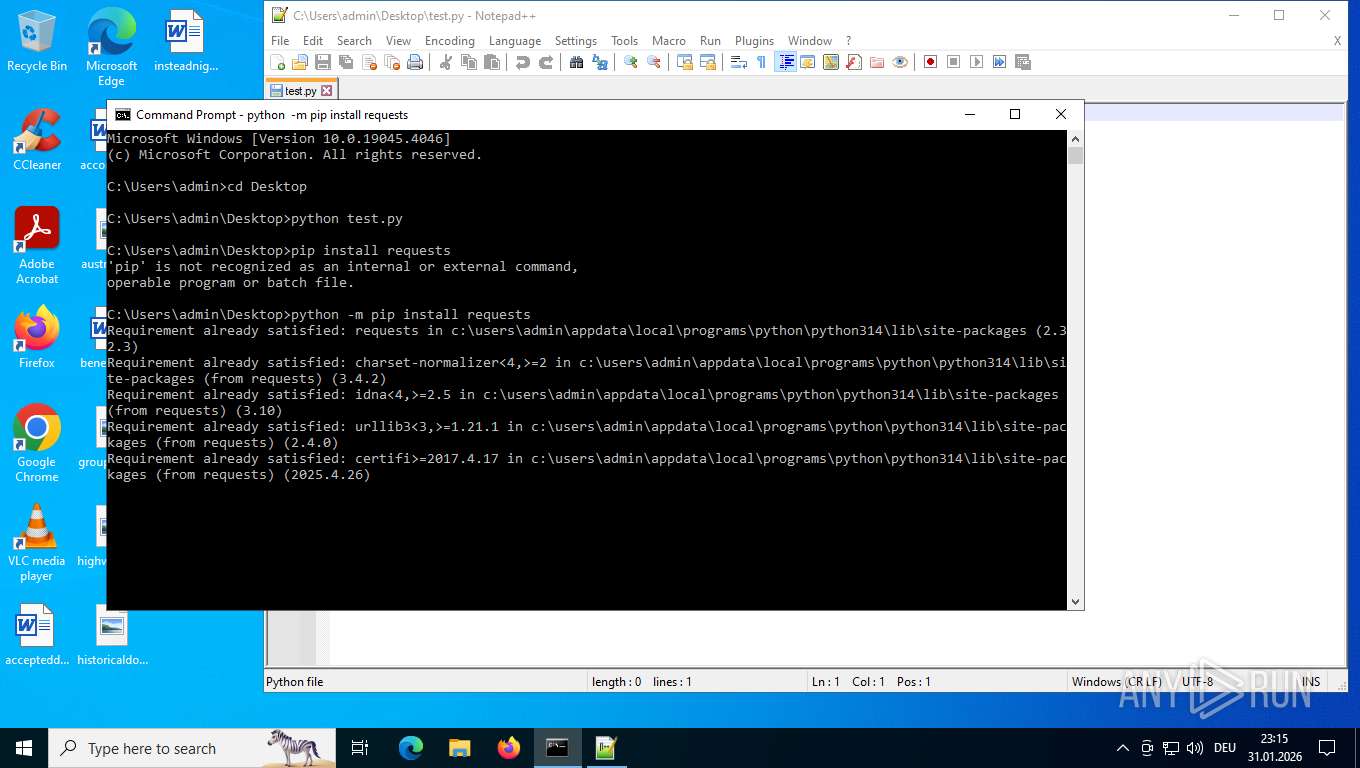Toggle synchronize horizontal scrolling icon

click(x=708, y=62)
